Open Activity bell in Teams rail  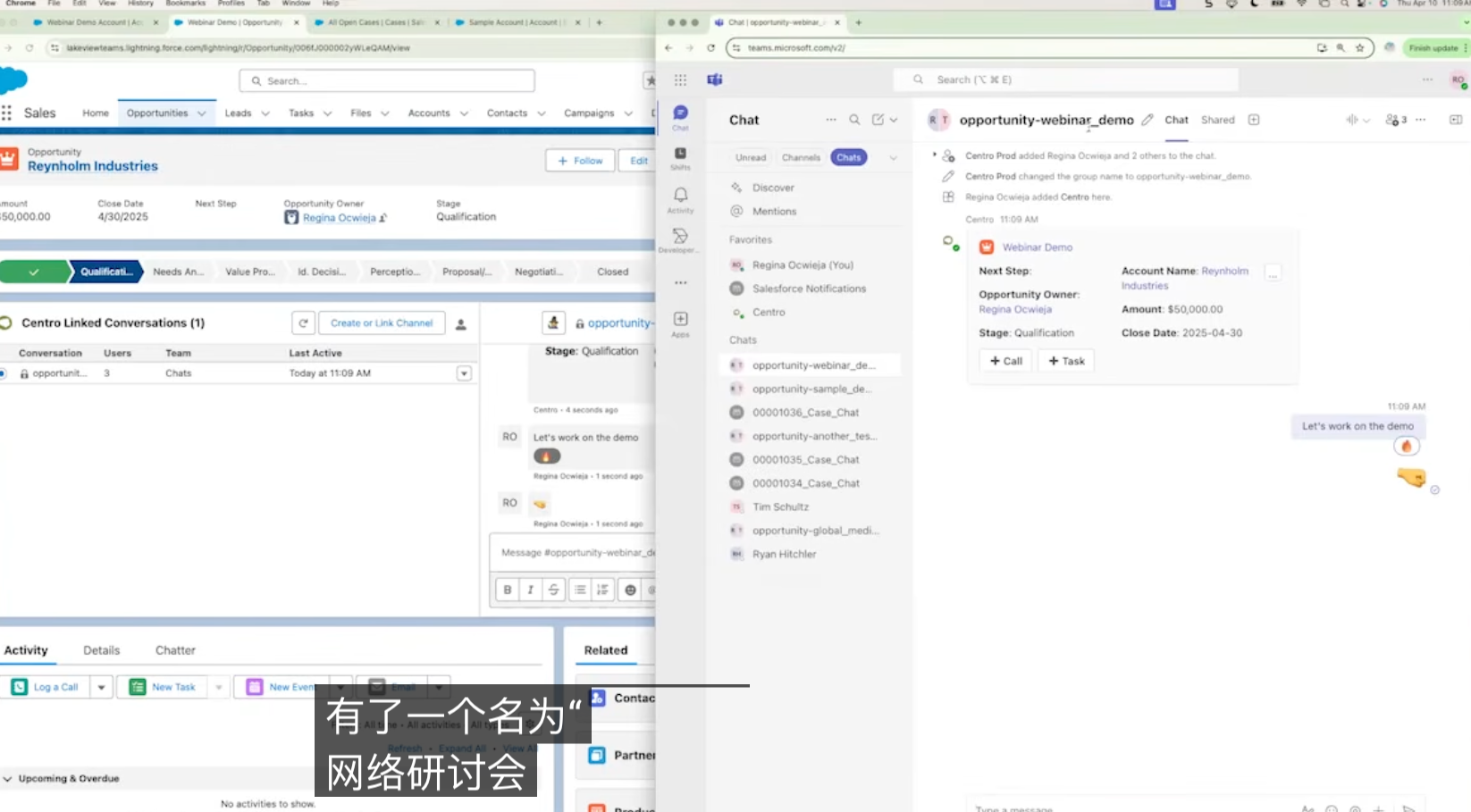(680, 199)
